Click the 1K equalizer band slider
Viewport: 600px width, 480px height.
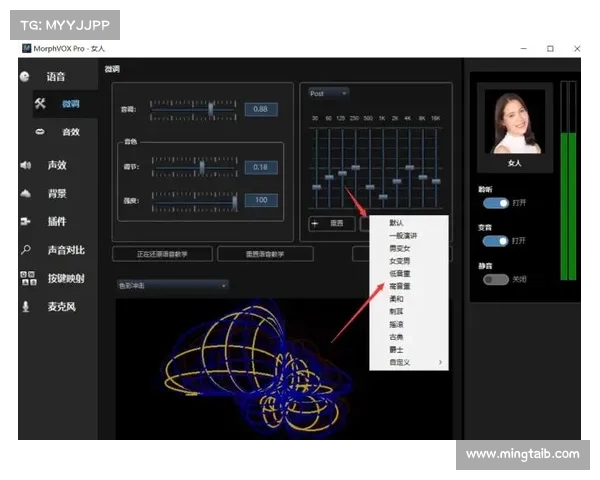tap(383, 197)
